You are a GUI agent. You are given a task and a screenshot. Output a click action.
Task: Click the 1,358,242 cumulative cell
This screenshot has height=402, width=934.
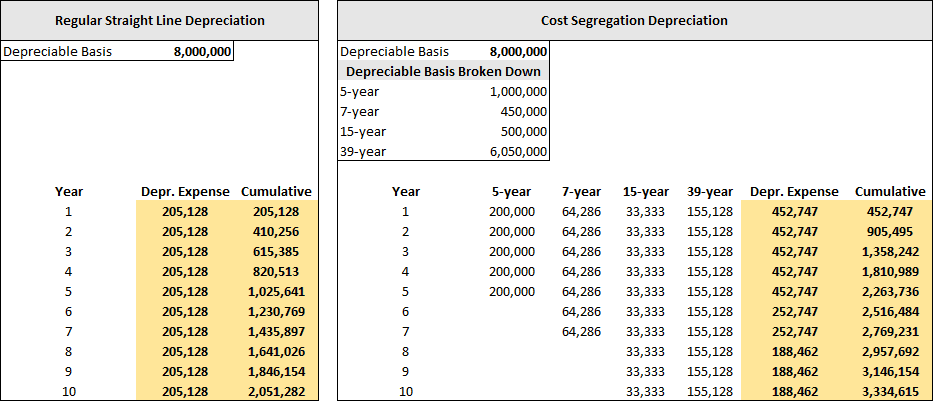pyautogui.click(x=890, y=251)
